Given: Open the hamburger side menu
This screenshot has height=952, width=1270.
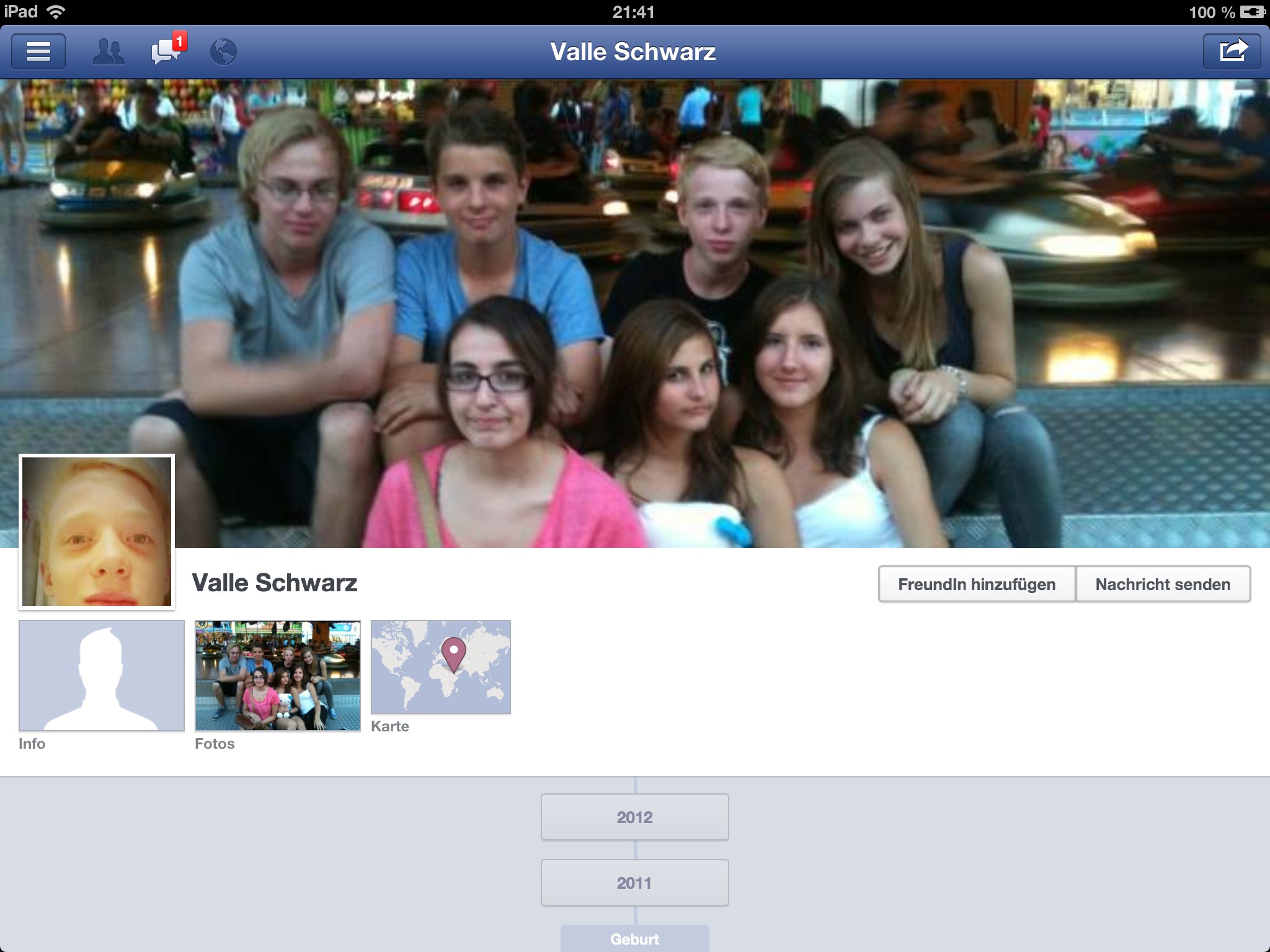Looking at the screenshot, I should pyautogui.click(x=38, y=51).
